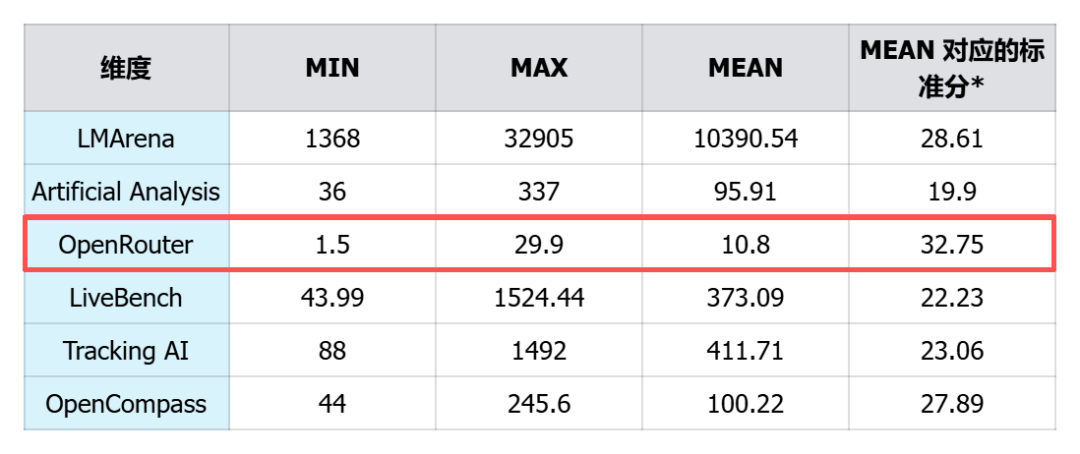Screen dimensions: 1080x454
Task: Click the OpenRouter standard score 32.75
Action: click(952, 244)
